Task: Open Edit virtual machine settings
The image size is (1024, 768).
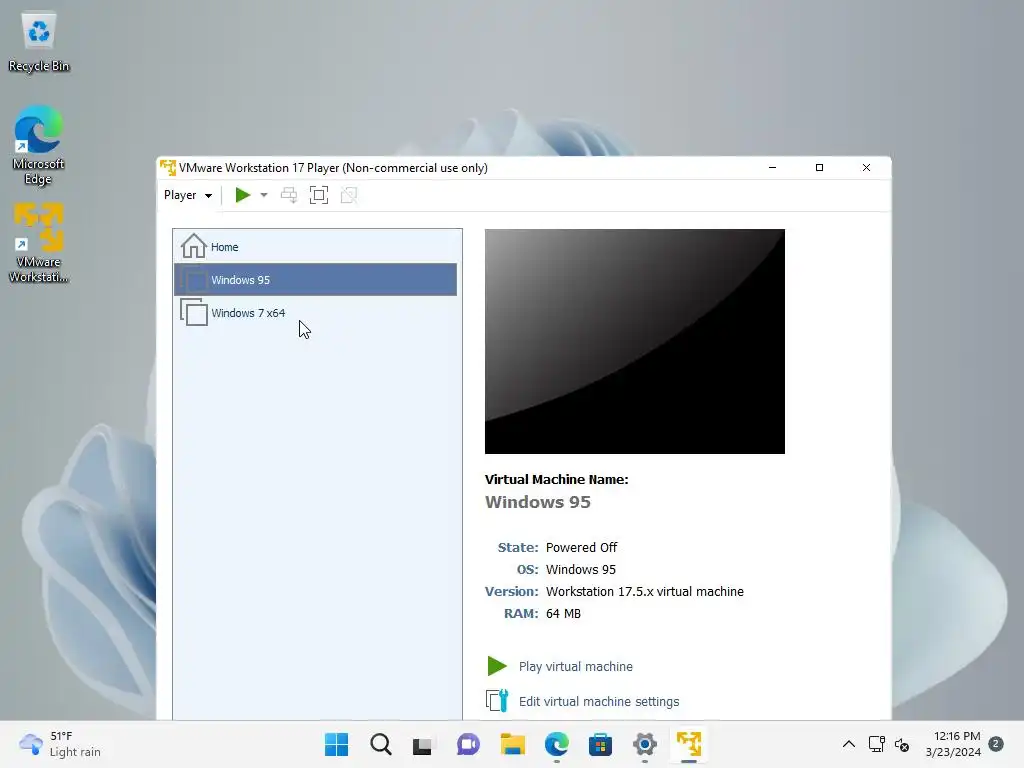Action: click(599, 701)
